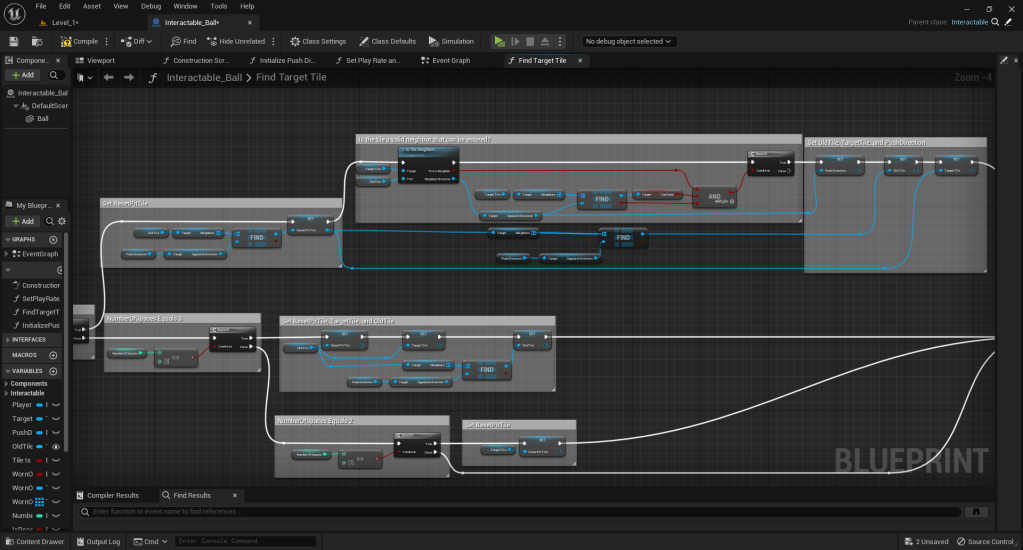Expand the Diff dropdown
The width and height of the screenshot is (1023, 550).
138,41
